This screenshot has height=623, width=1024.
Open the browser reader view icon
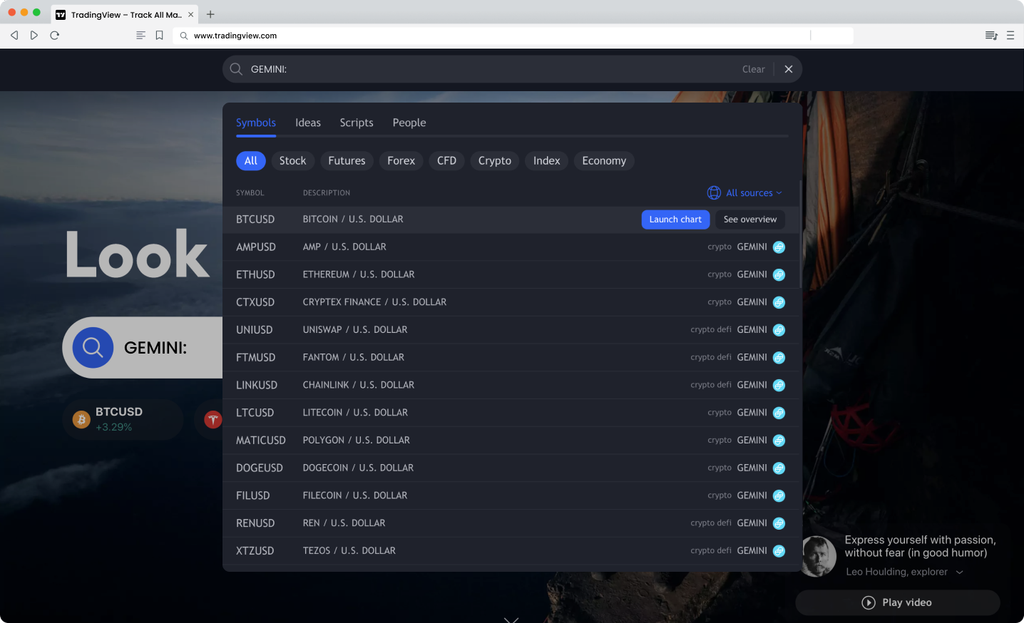tap(141, 35)
